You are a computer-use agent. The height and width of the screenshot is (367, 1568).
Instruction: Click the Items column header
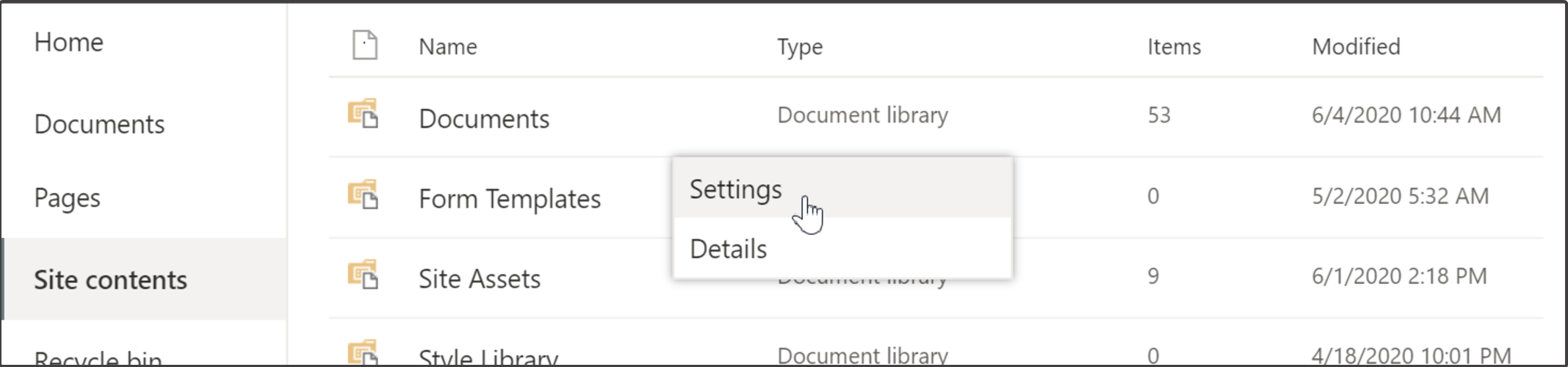[1174, 47]
